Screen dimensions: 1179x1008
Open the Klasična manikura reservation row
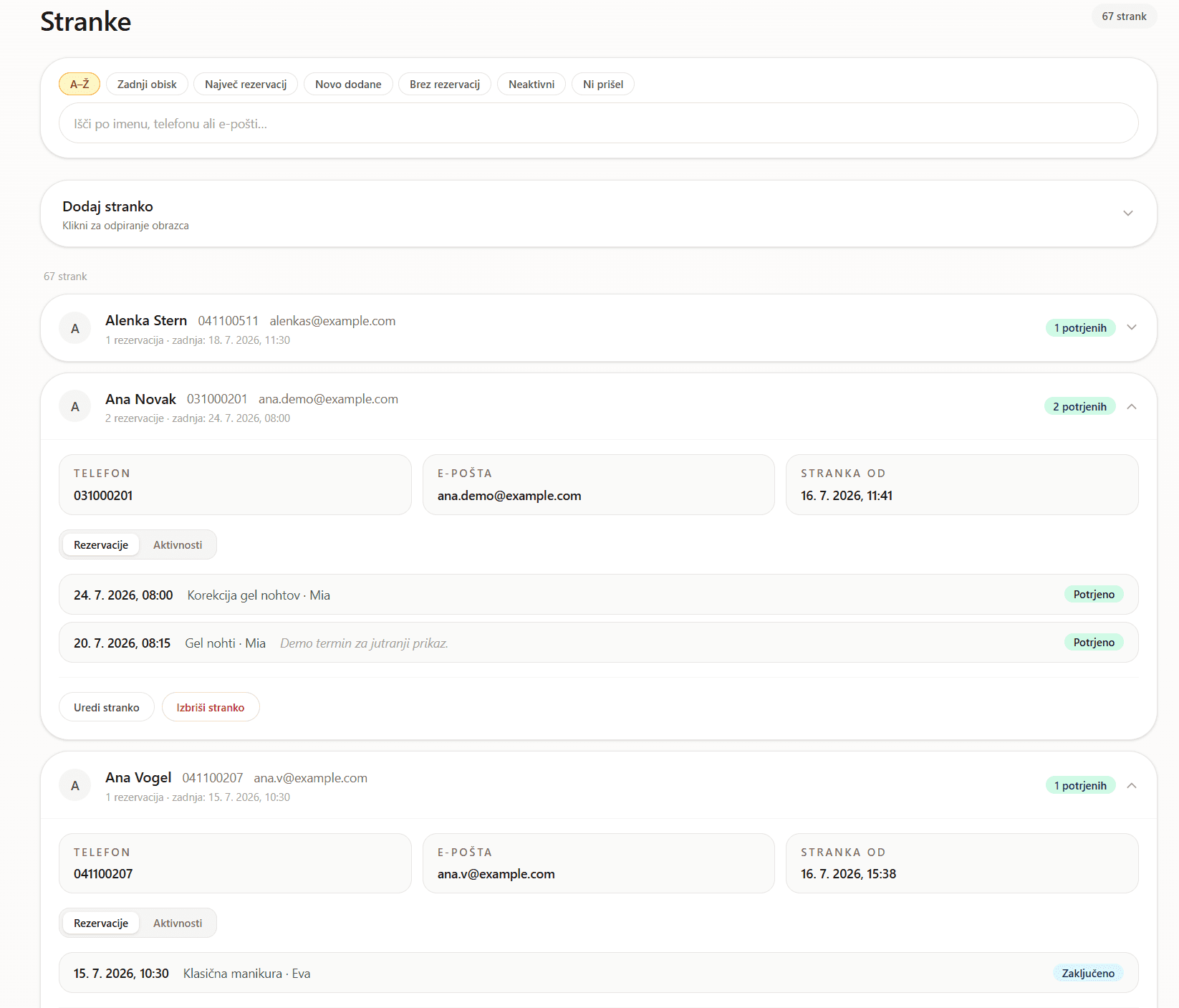pos(599,973)
